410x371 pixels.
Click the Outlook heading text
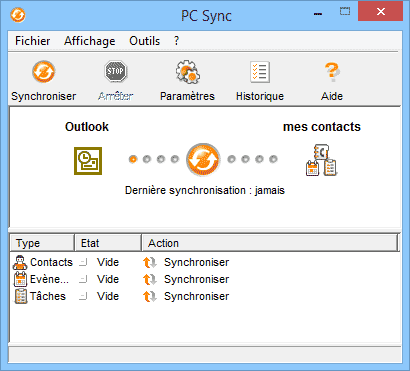click(x=87, y=127)
